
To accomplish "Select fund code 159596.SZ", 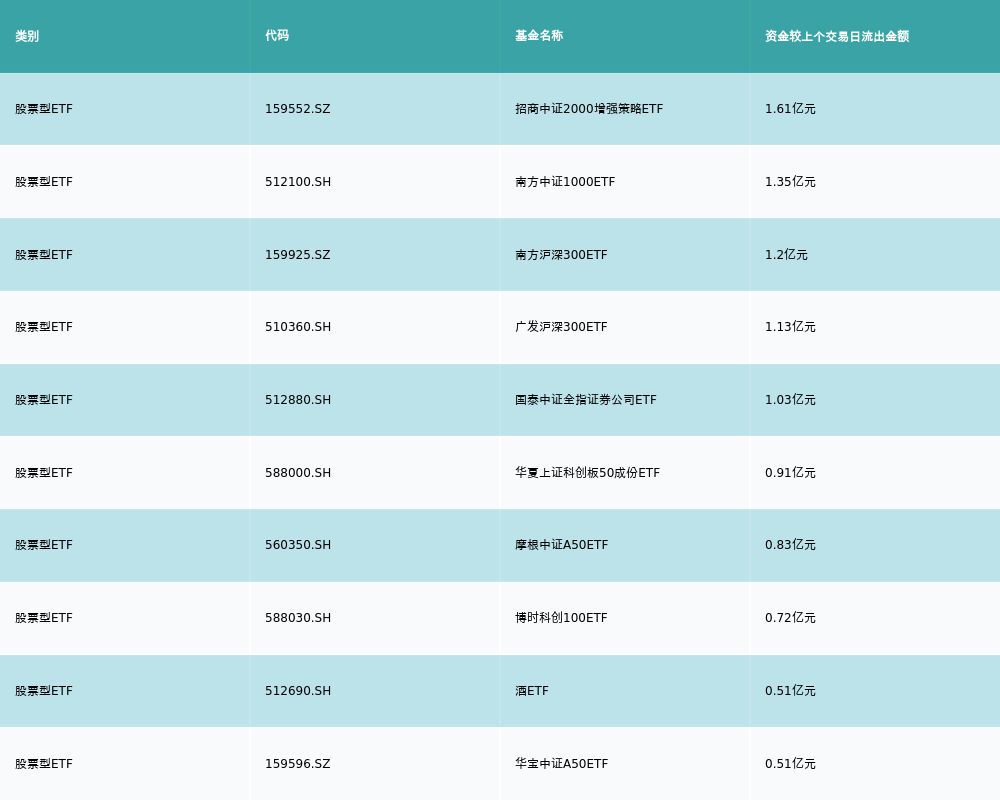I will coord(297,764).
